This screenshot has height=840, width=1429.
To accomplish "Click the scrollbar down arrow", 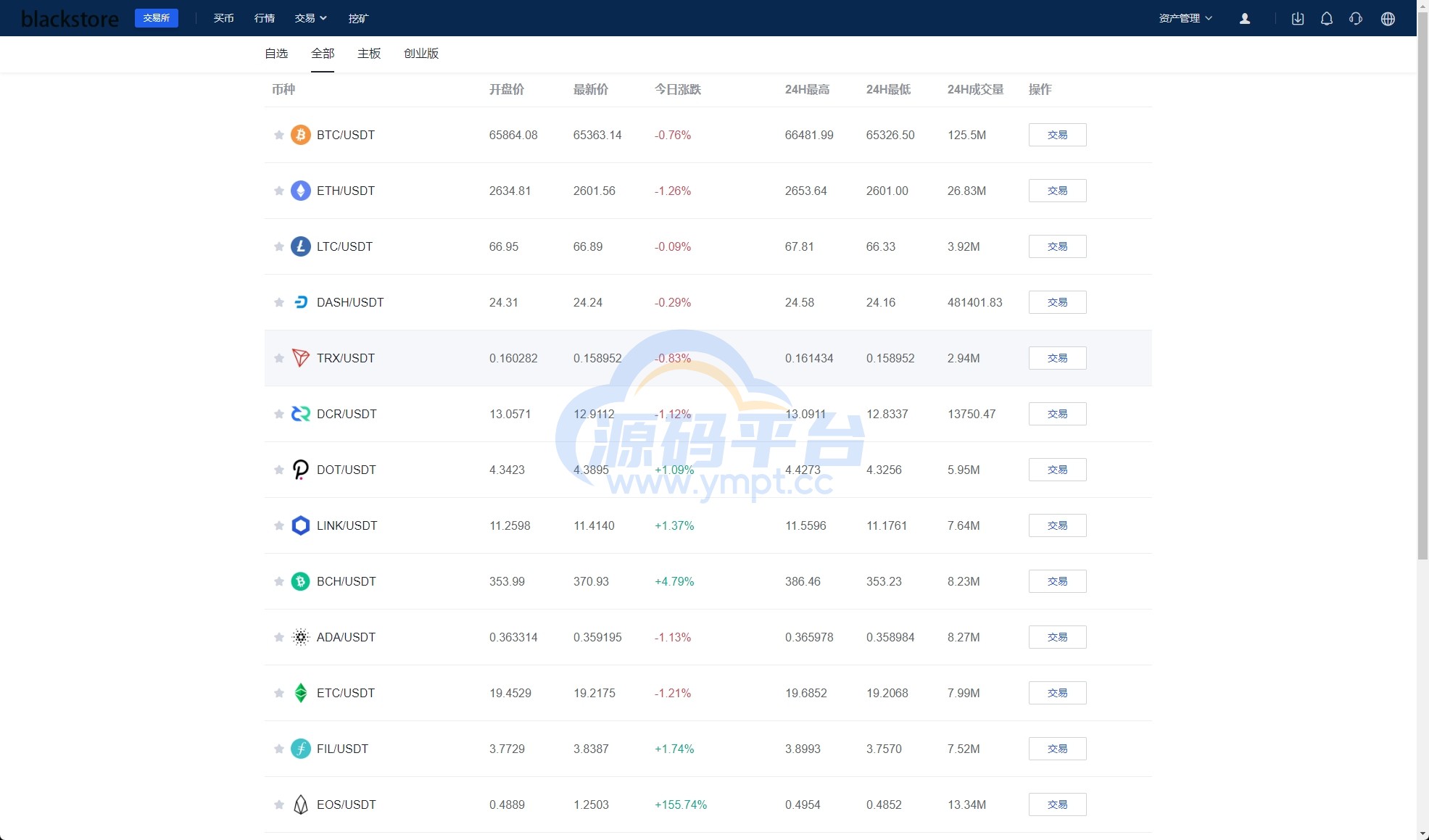I will 1422,833.
